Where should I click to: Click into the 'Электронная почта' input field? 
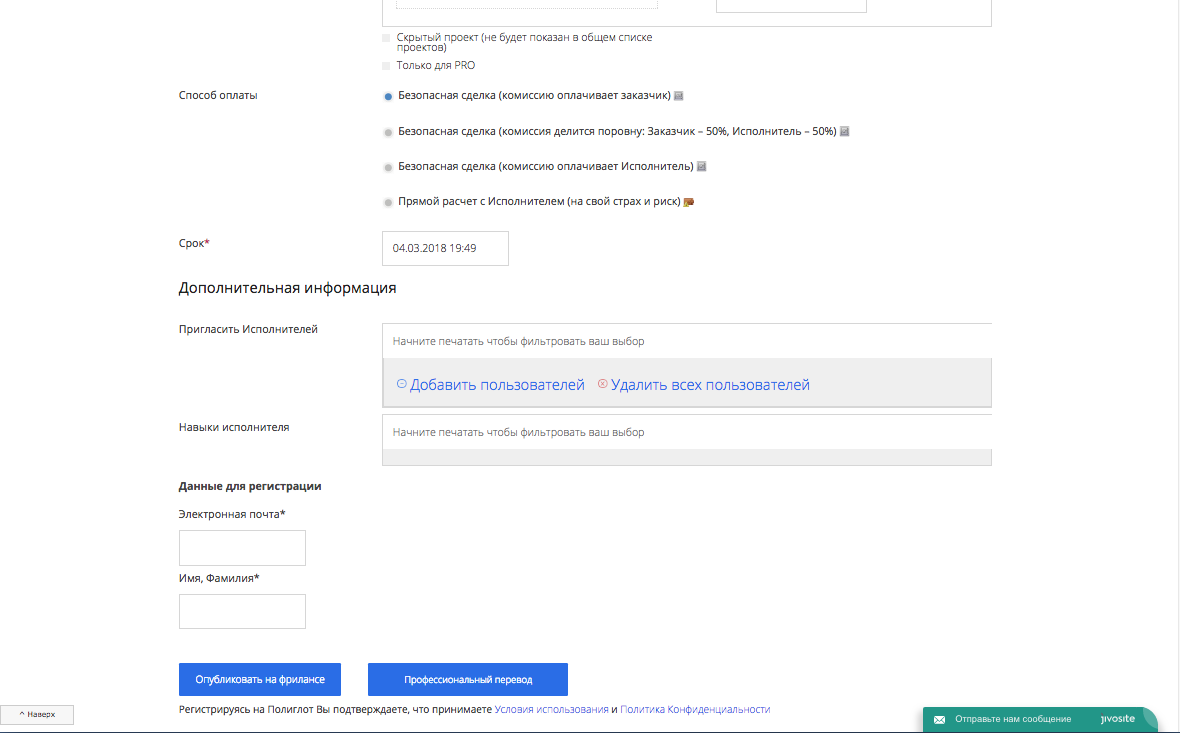coord(242,548)
